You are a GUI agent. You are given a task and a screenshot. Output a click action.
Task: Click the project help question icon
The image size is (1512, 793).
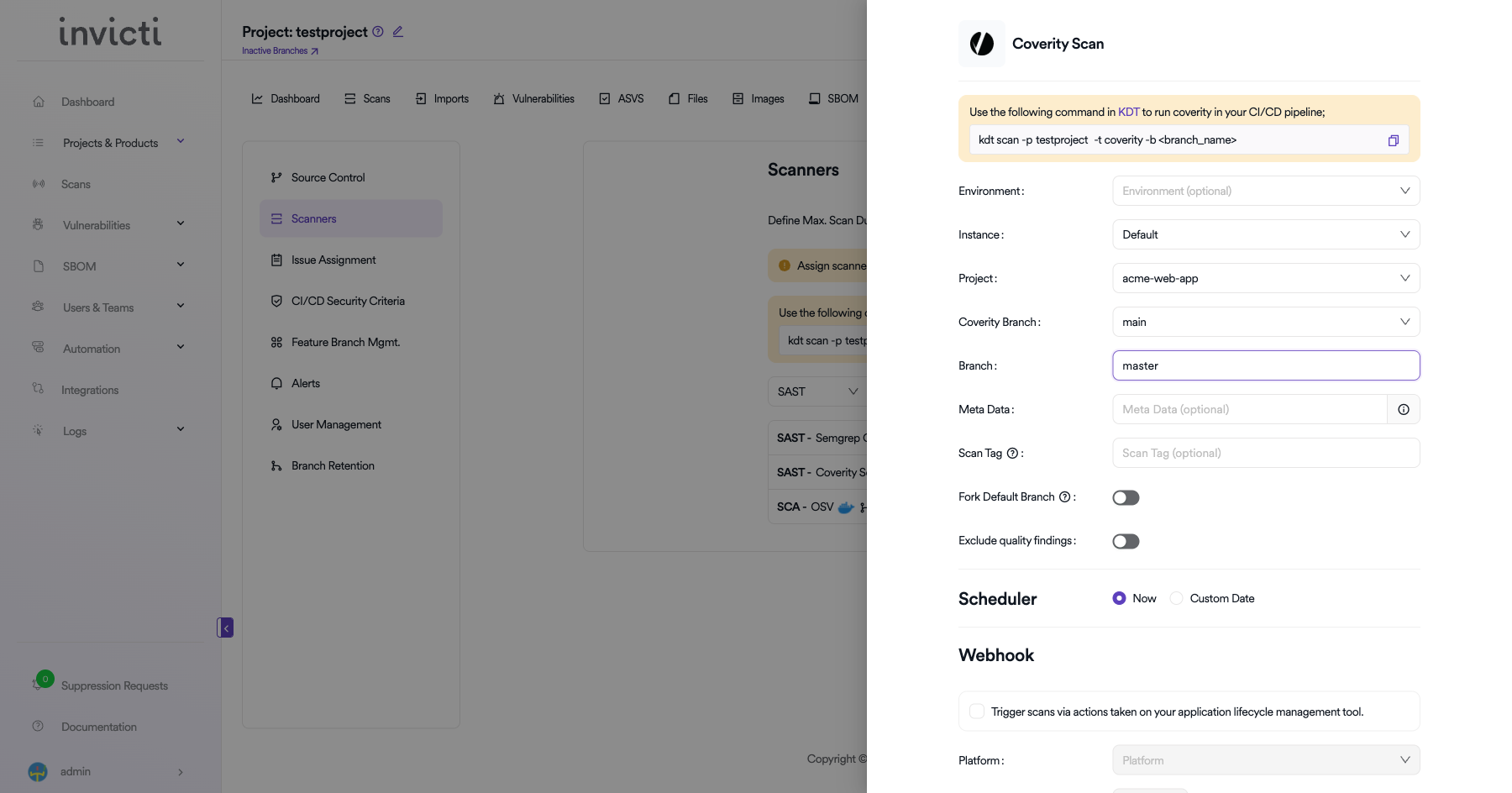pyautogui.click(x=378, y=31)
